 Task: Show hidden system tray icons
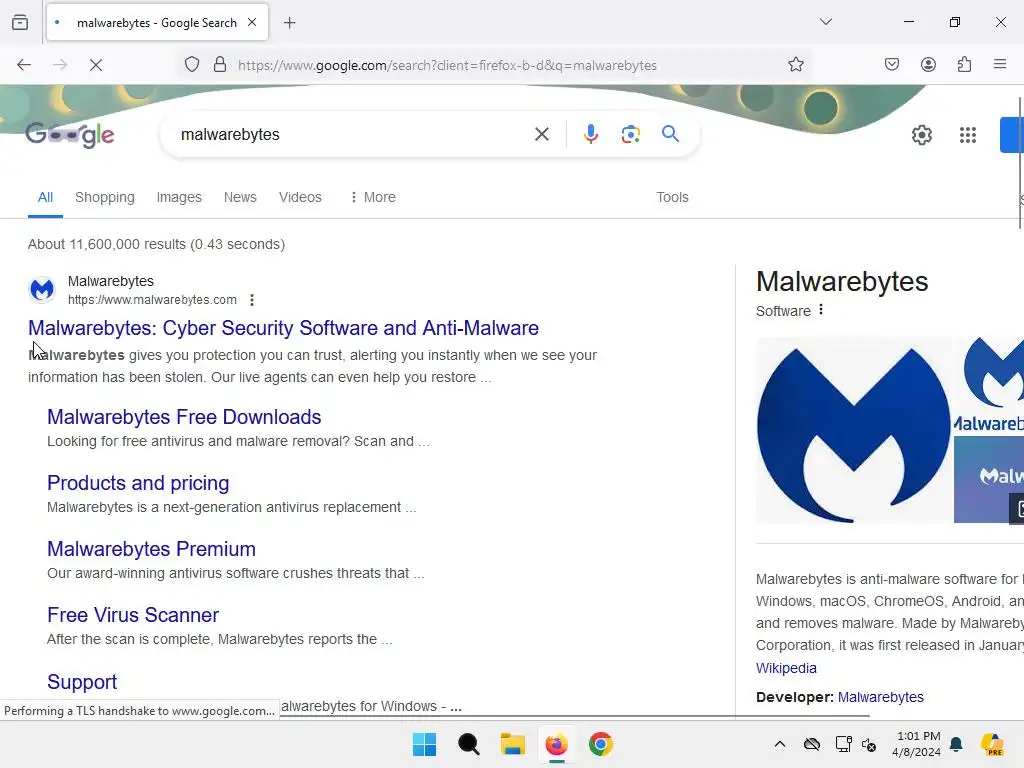coord(780,744)
